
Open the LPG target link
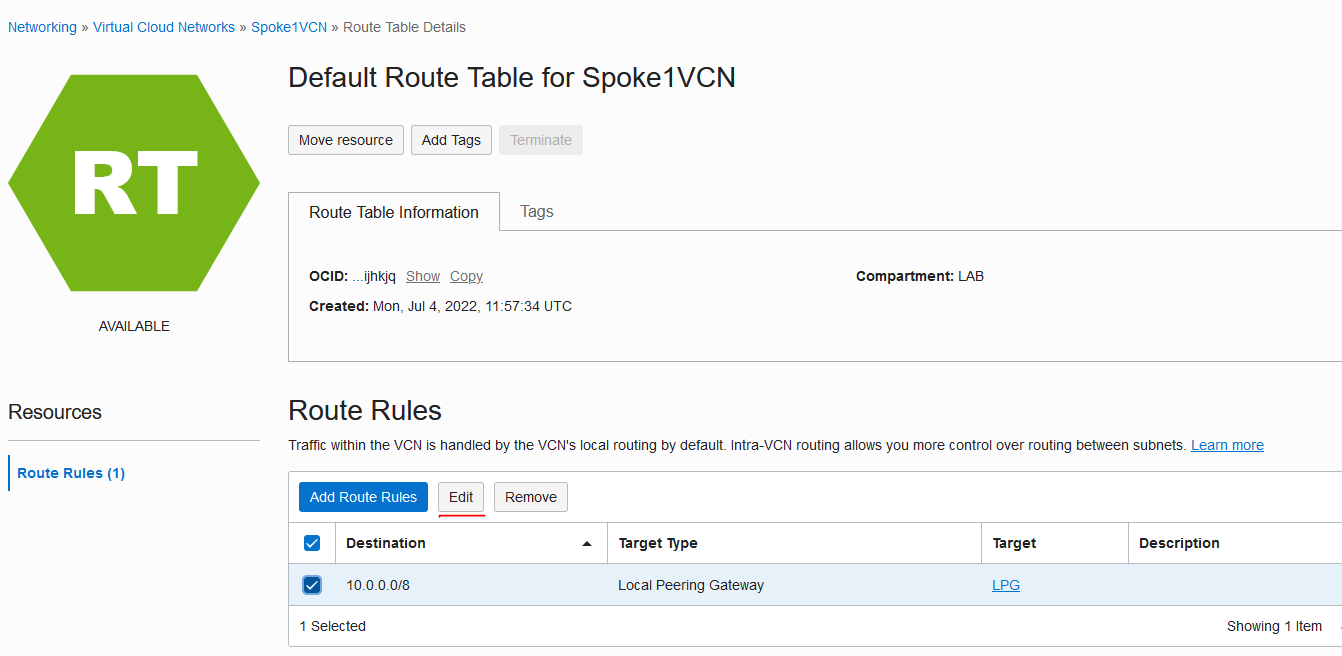1006,585
